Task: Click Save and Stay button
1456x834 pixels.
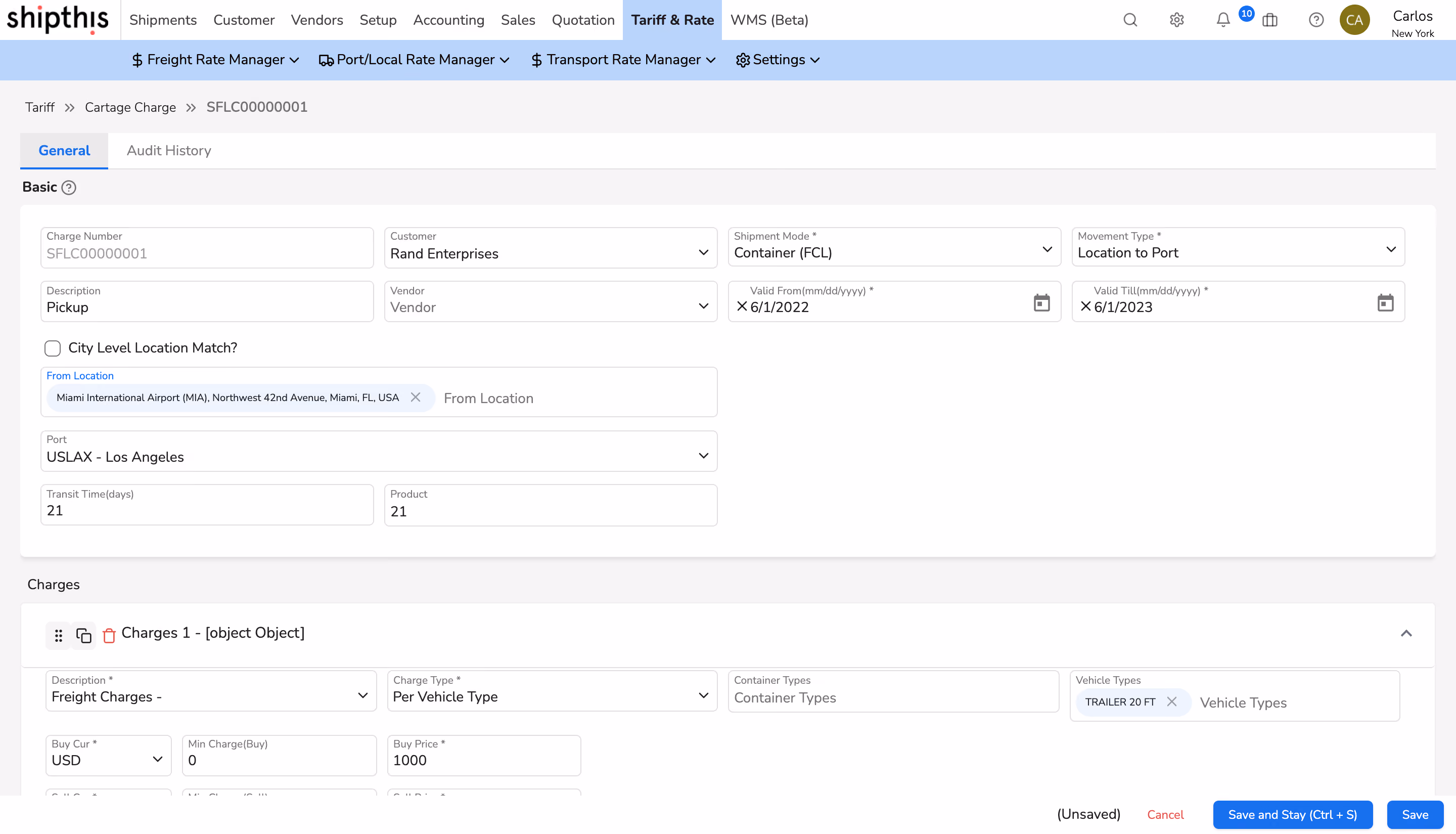Action: pos(1292,814)
